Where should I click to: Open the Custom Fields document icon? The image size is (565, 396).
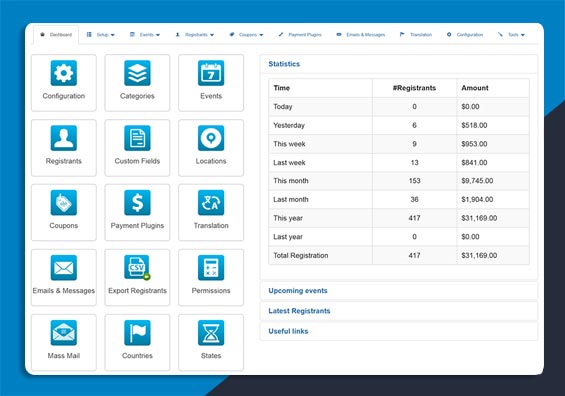point(137,138)
